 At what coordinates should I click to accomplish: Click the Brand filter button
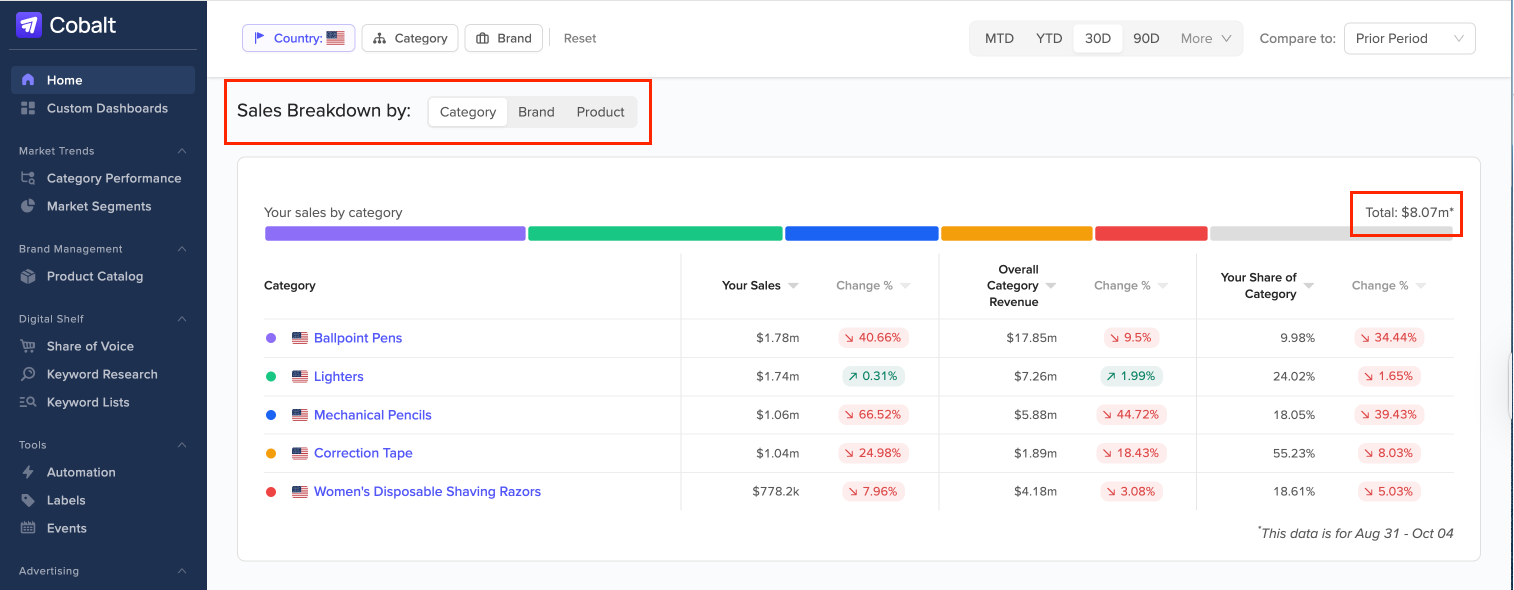pos(504,38)
